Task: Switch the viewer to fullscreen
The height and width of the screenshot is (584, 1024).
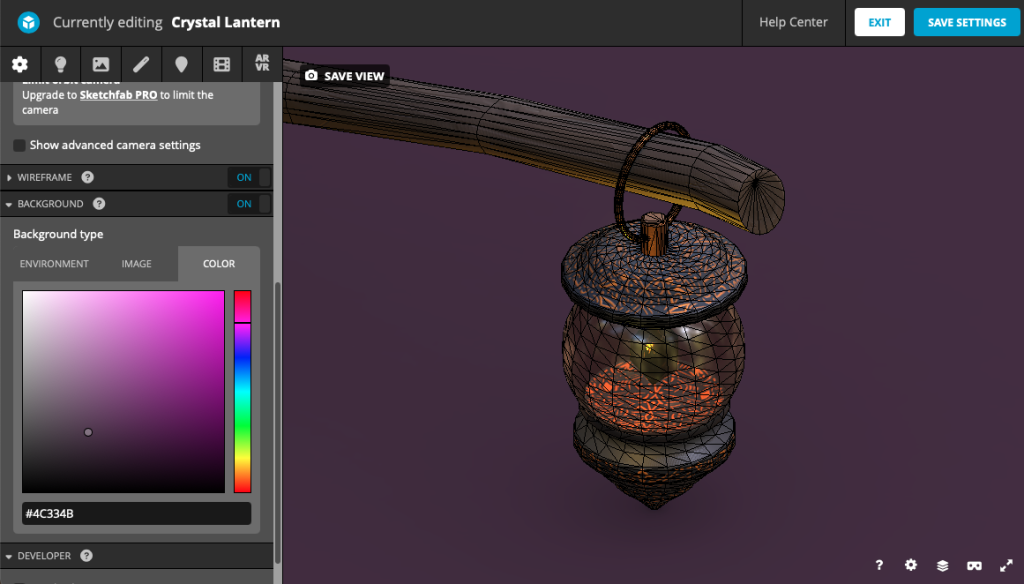Action: point(1006,565)
